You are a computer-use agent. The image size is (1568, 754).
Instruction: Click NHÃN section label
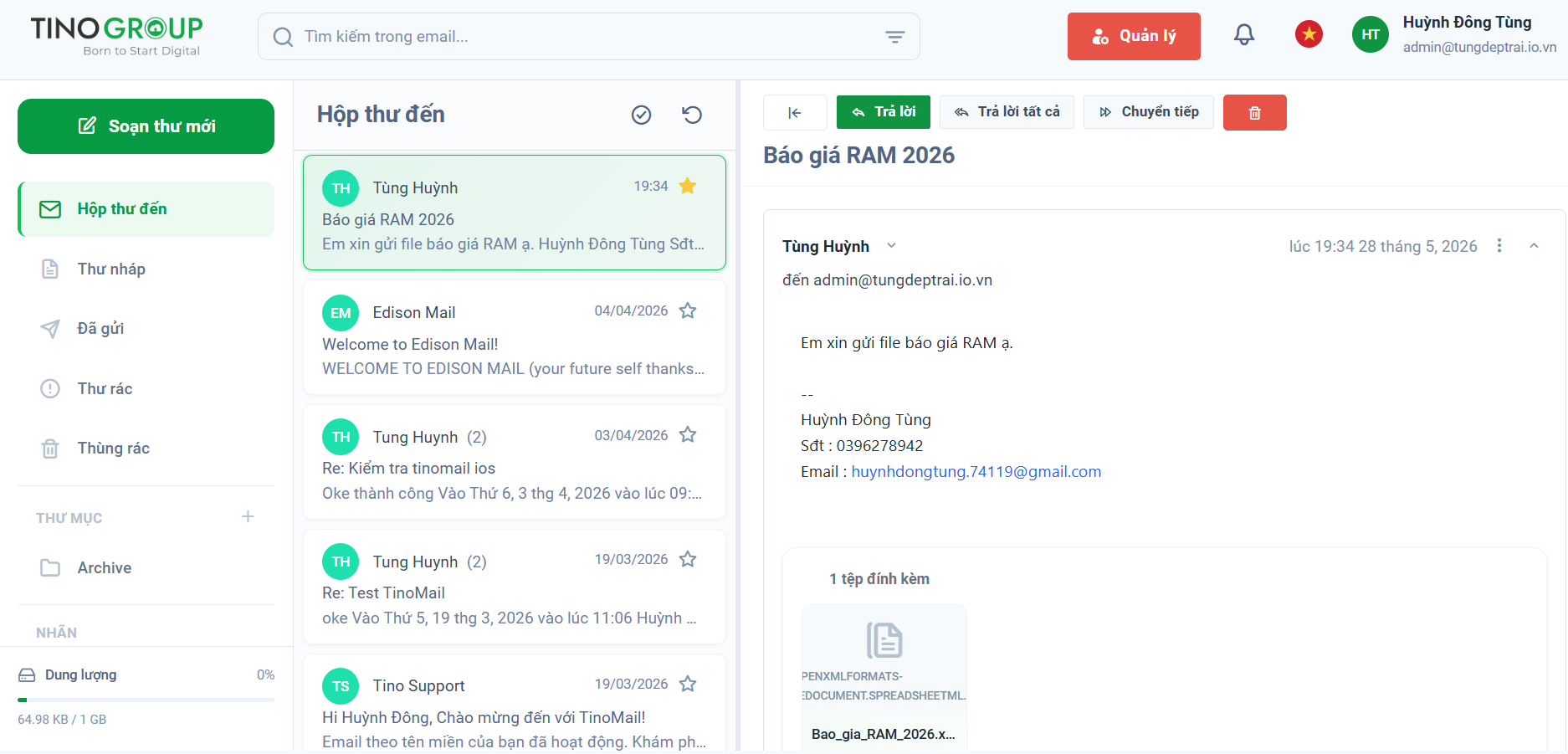pyautogui.click(x=56, y=633)
